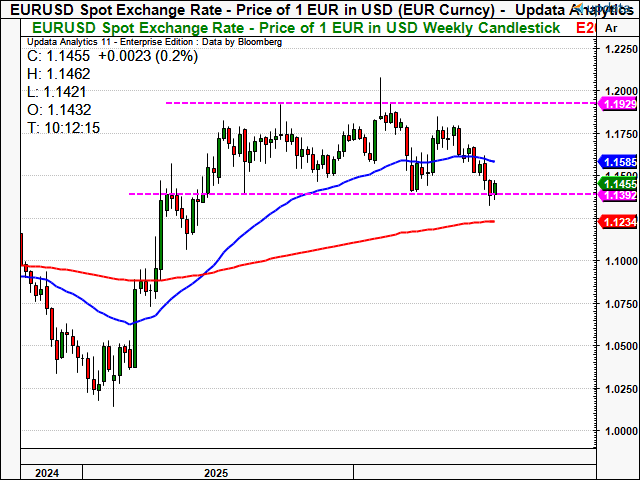
Task: Click the magenta 1.1929 resistance price tag
Action: [x=618, y=104]
